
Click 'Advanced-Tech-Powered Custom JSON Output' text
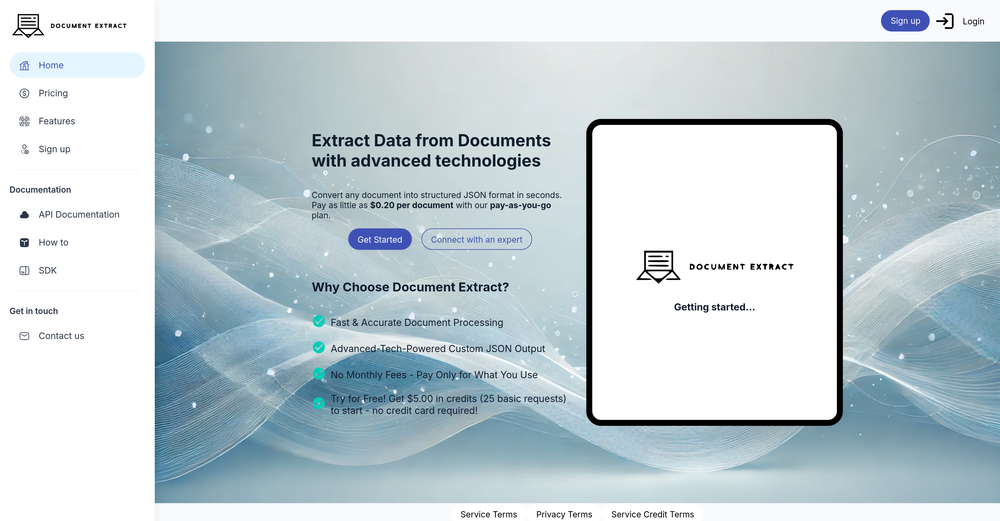pyautogui.click(x=438, y=349)
